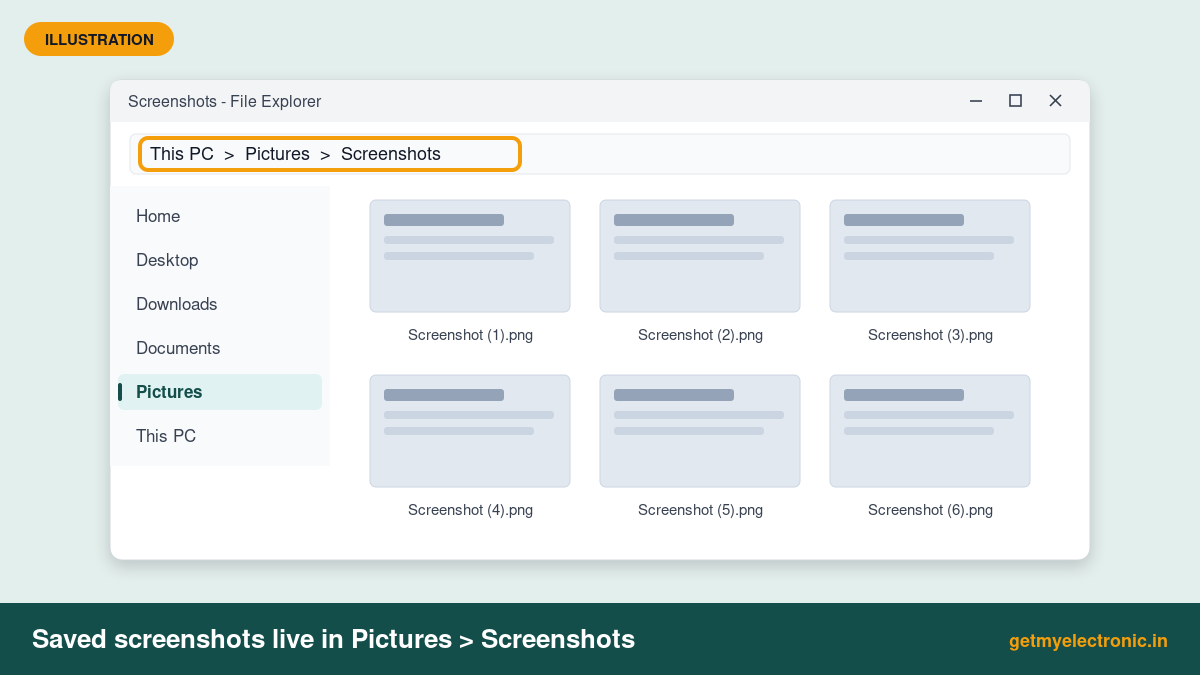The width and height of the screenshot is (1200, 675).
Task: Click the file name Screenshot (2).png
Action: [700, 335]
